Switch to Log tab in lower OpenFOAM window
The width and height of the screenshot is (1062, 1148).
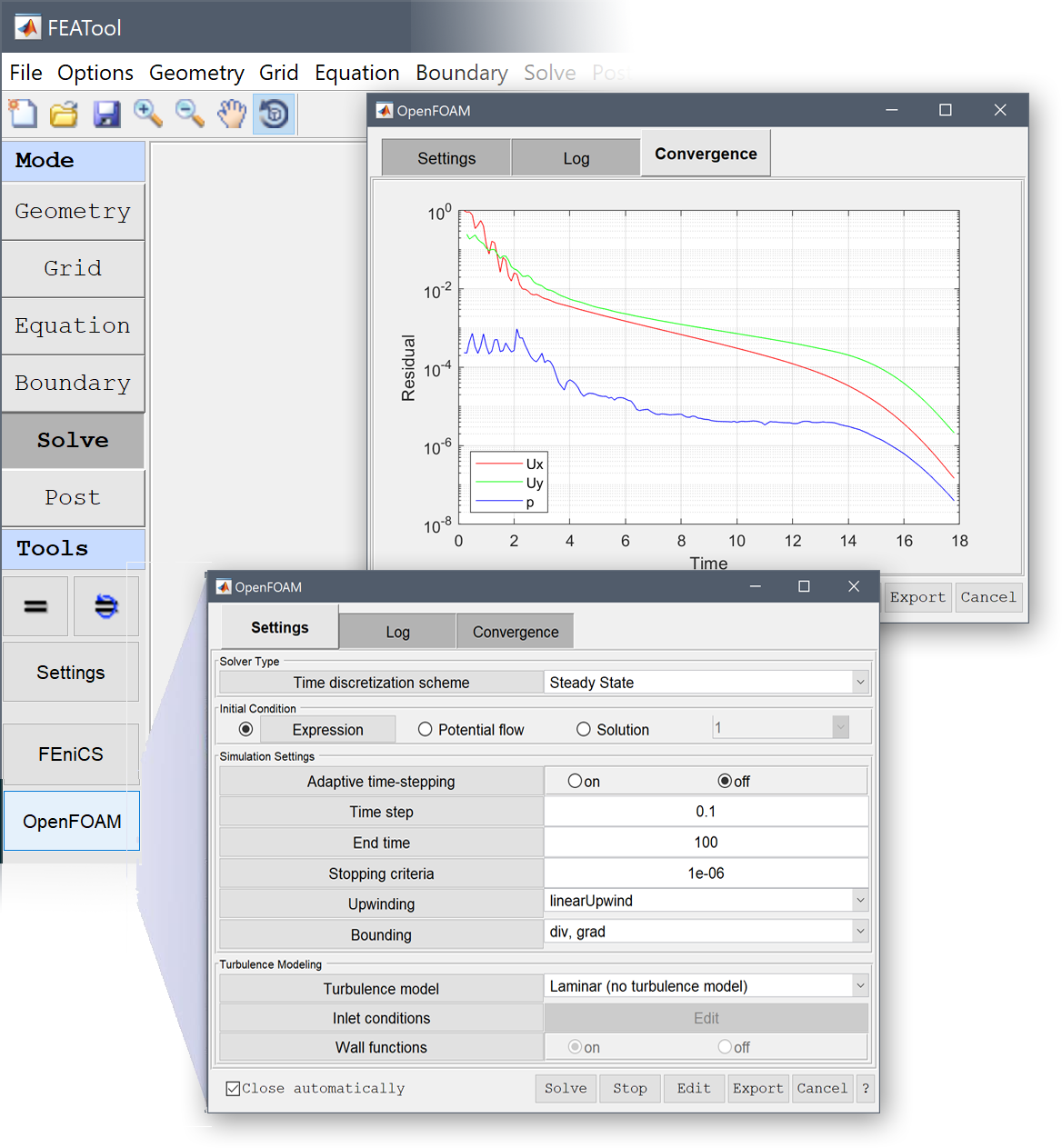pyautogui.click(x=397, y=632)
